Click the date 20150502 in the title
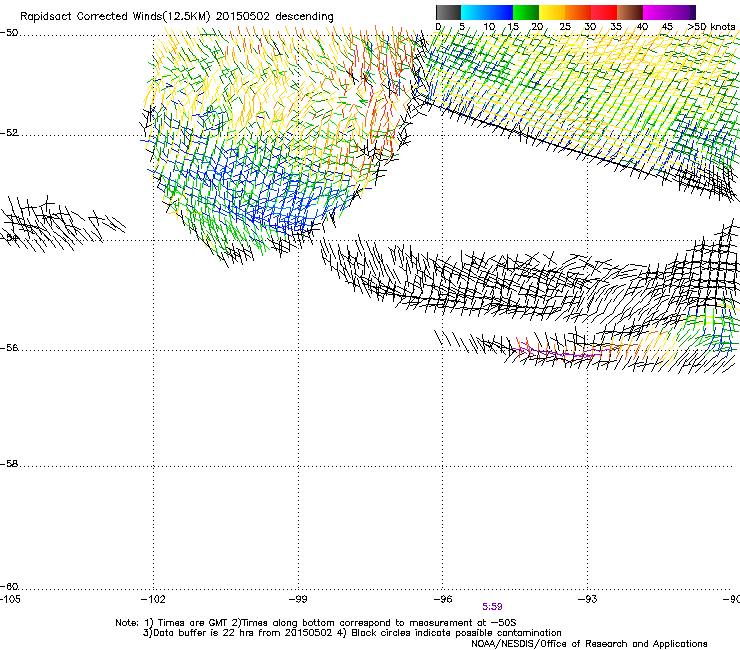 [243, 17]
